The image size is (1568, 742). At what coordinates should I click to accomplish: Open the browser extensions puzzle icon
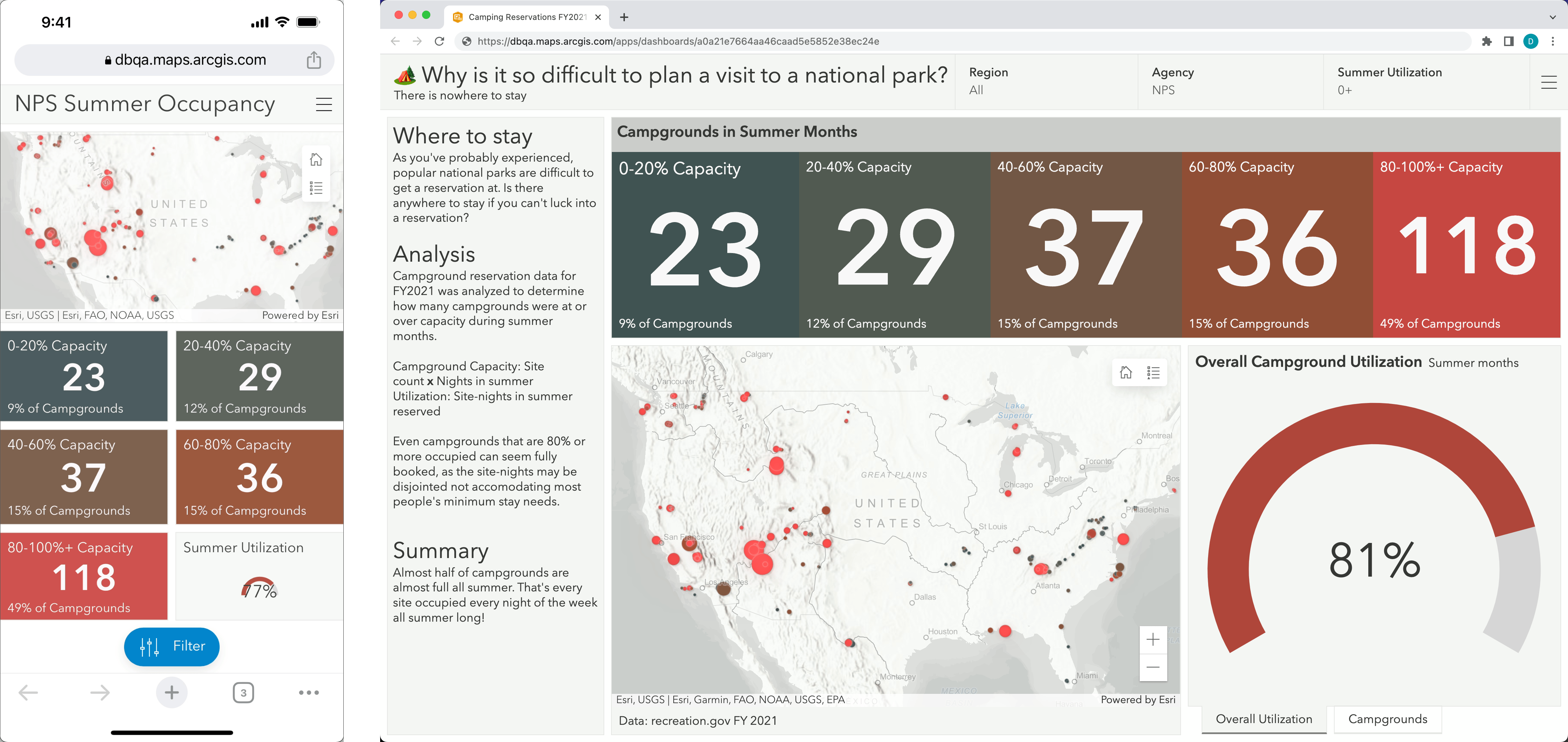[x=1487, y=41]
